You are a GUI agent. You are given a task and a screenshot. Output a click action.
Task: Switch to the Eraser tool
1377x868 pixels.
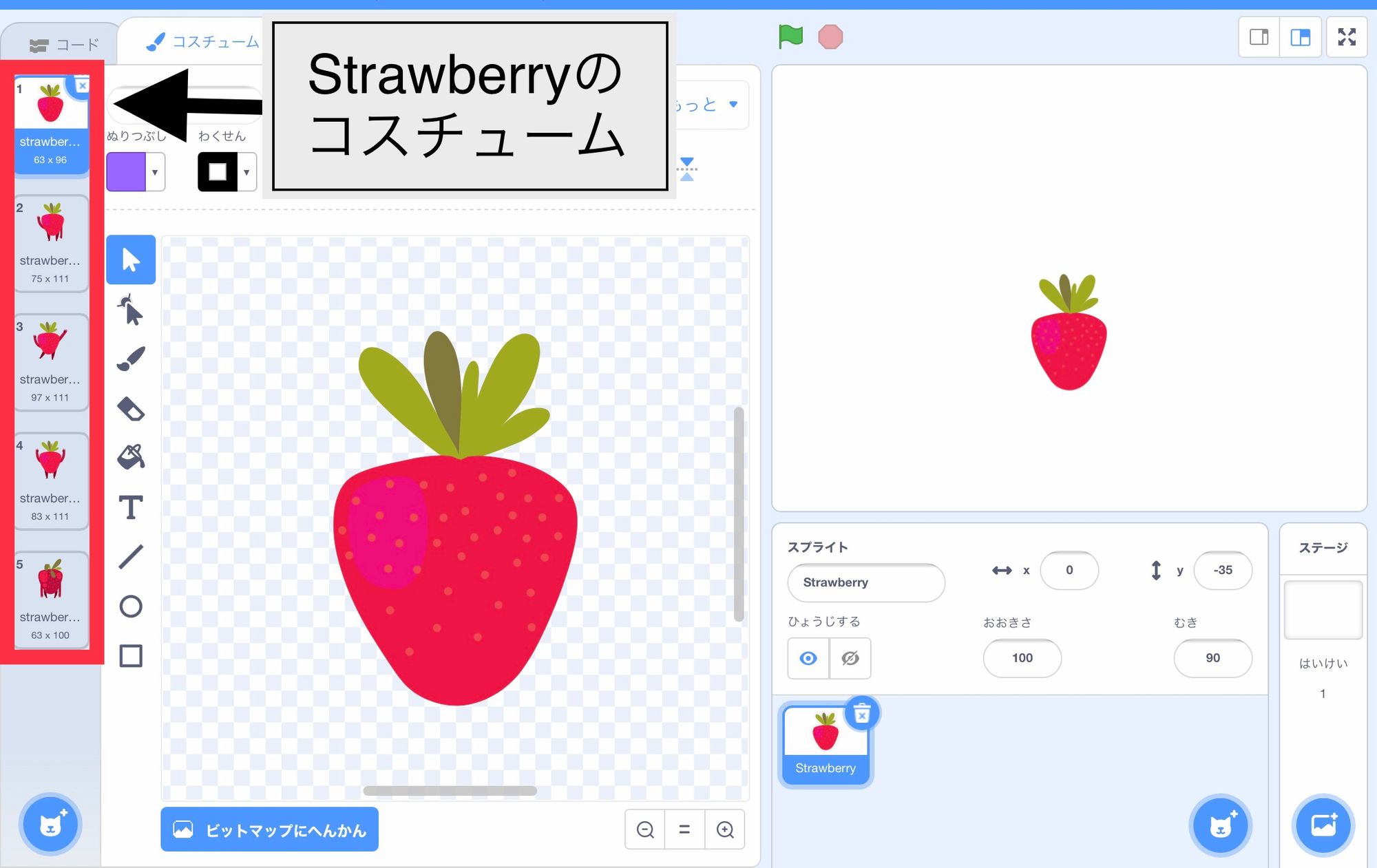coord(130,409)
